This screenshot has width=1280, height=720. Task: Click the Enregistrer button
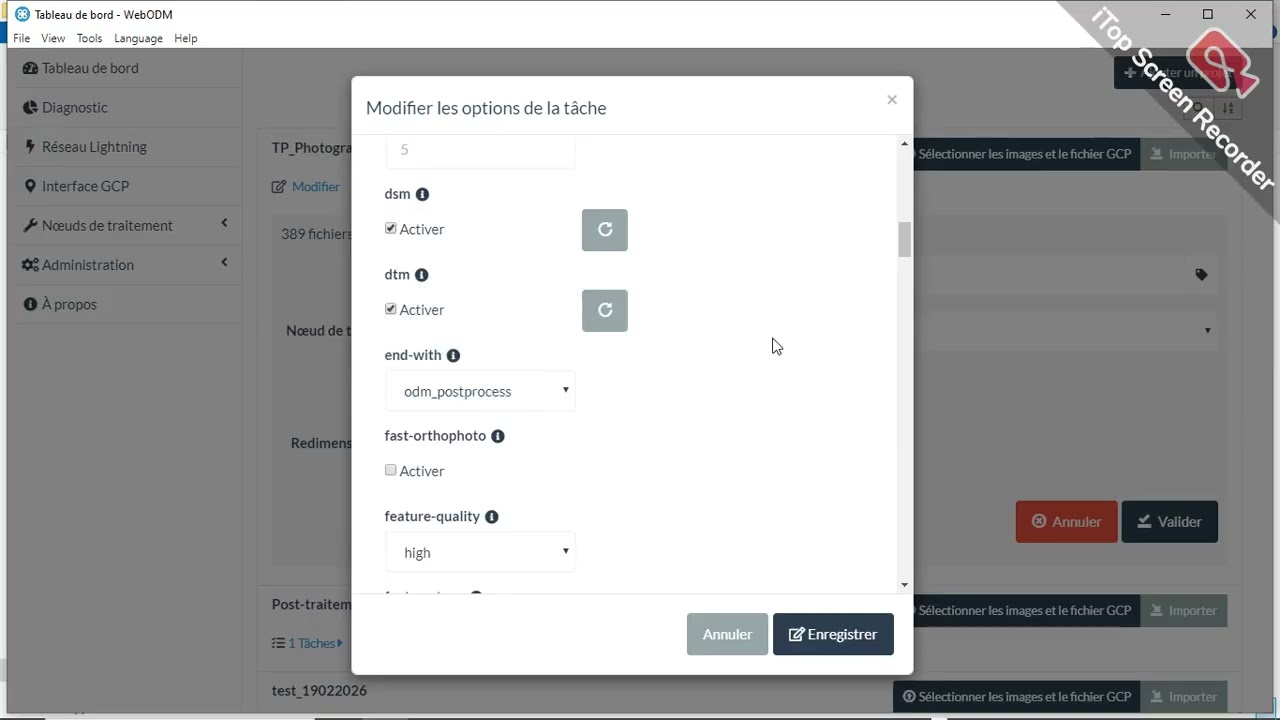[833, 634]
